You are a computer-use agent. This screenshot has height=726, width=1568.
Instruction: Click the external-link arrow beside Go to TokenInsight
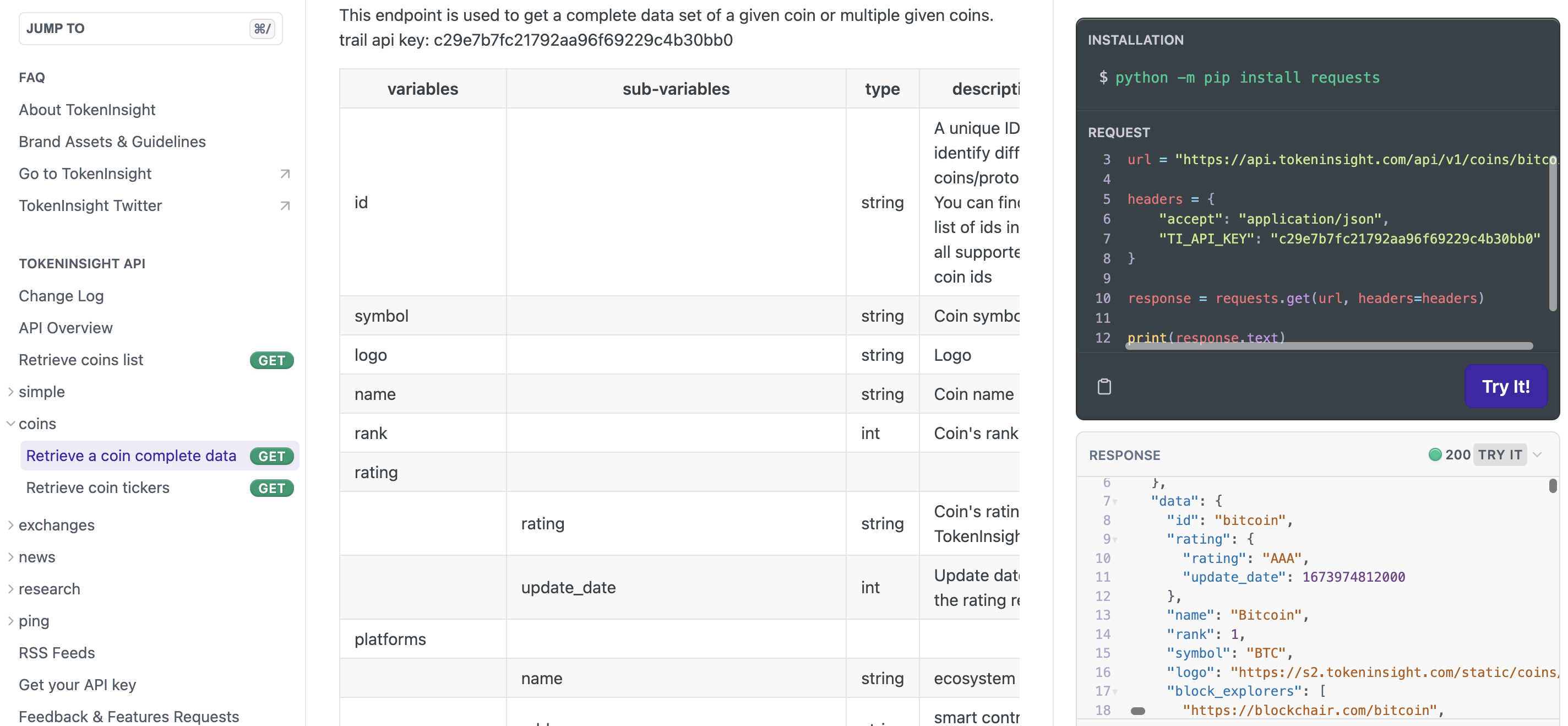point(285,174)
